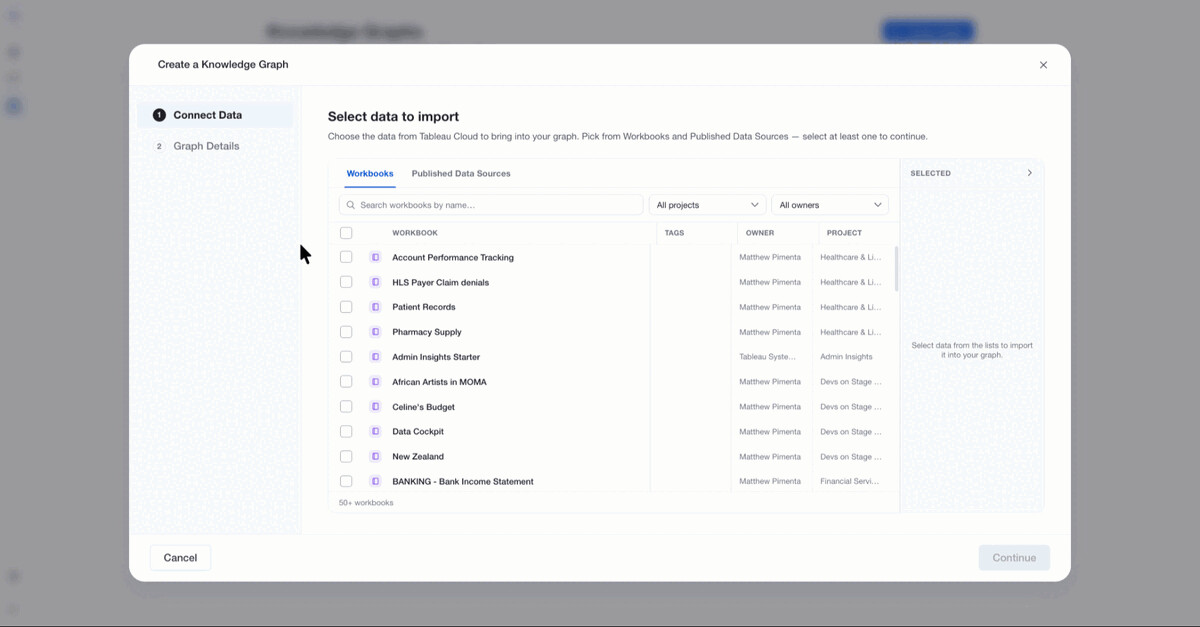Click the workbook icon beside BANKING - Bank Income Statement
Screen dimensions: 1200x627
376,481
